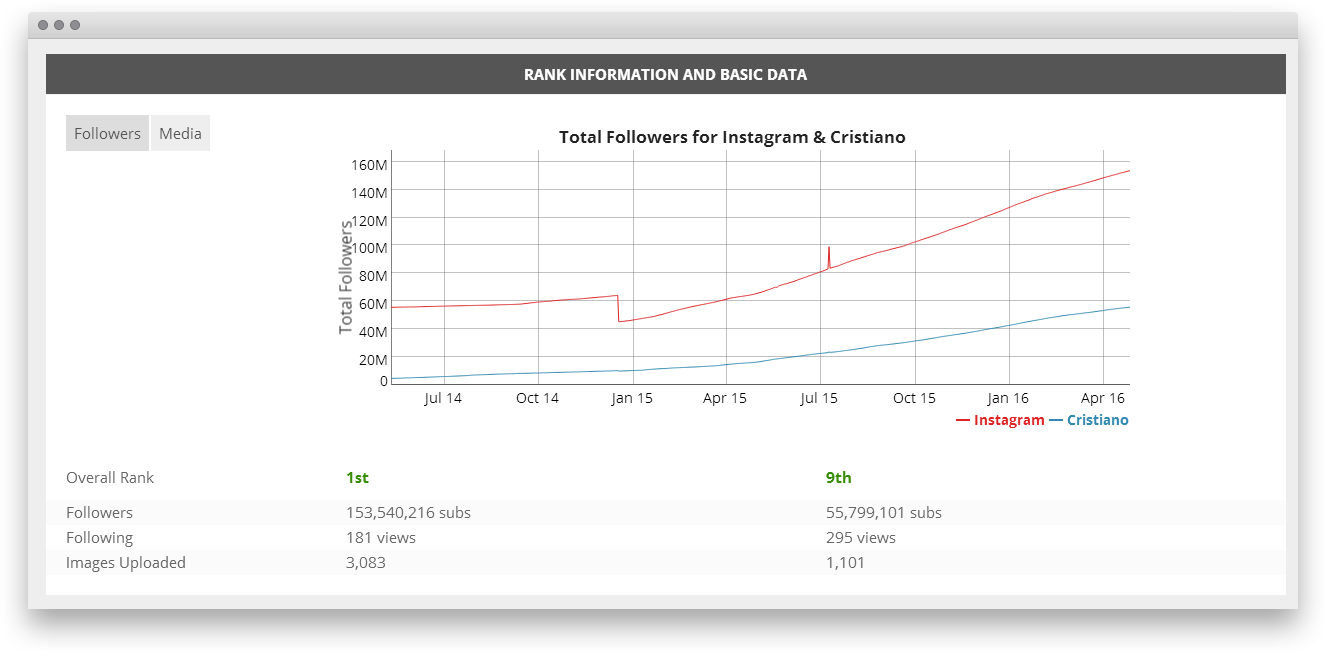Toggle the Instagram series in chart legend
Viewport: 1326px width, 653px height.
1001,420
